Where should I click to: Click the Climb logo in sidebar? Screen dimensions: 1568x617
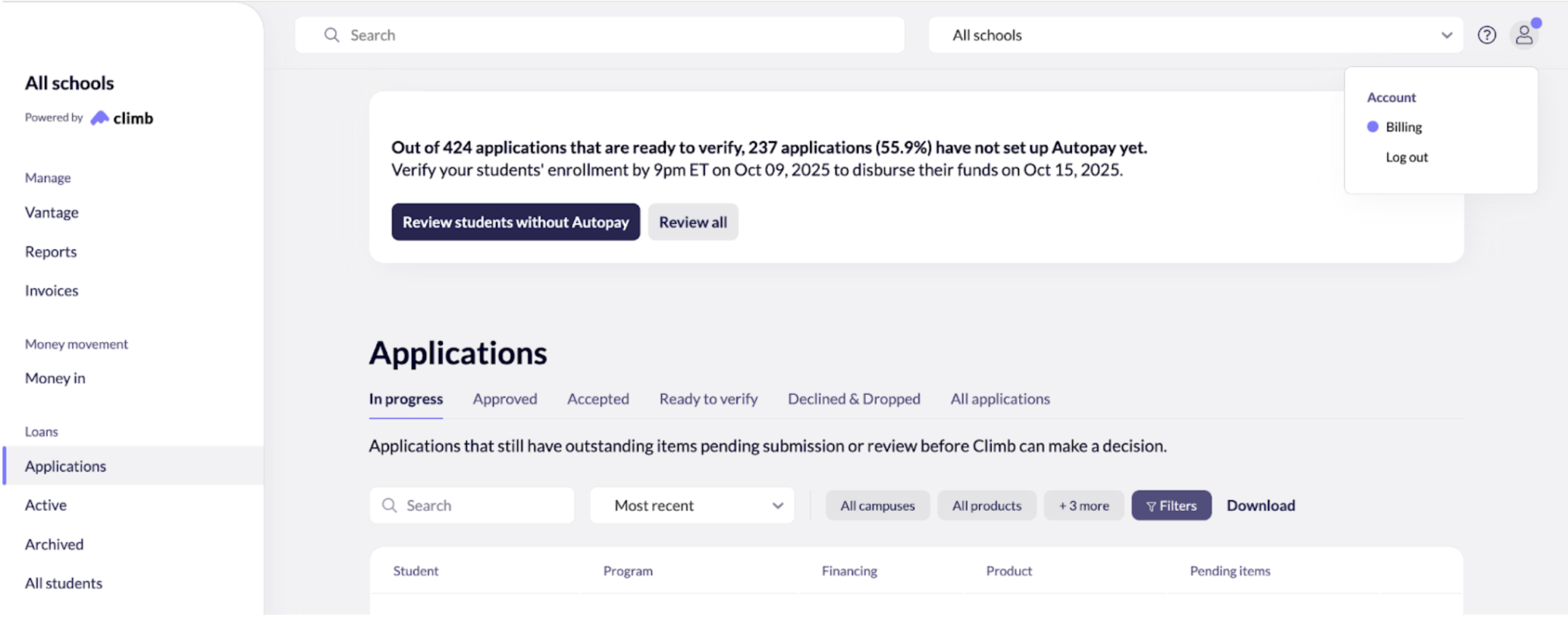click(122, 118)
